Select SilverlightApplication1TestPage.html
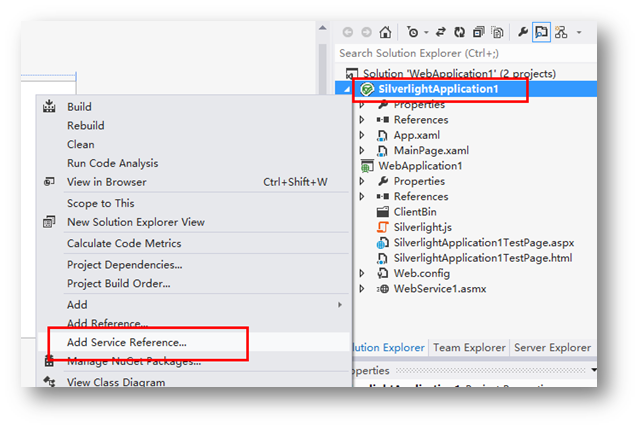 [x=483, y=258]
